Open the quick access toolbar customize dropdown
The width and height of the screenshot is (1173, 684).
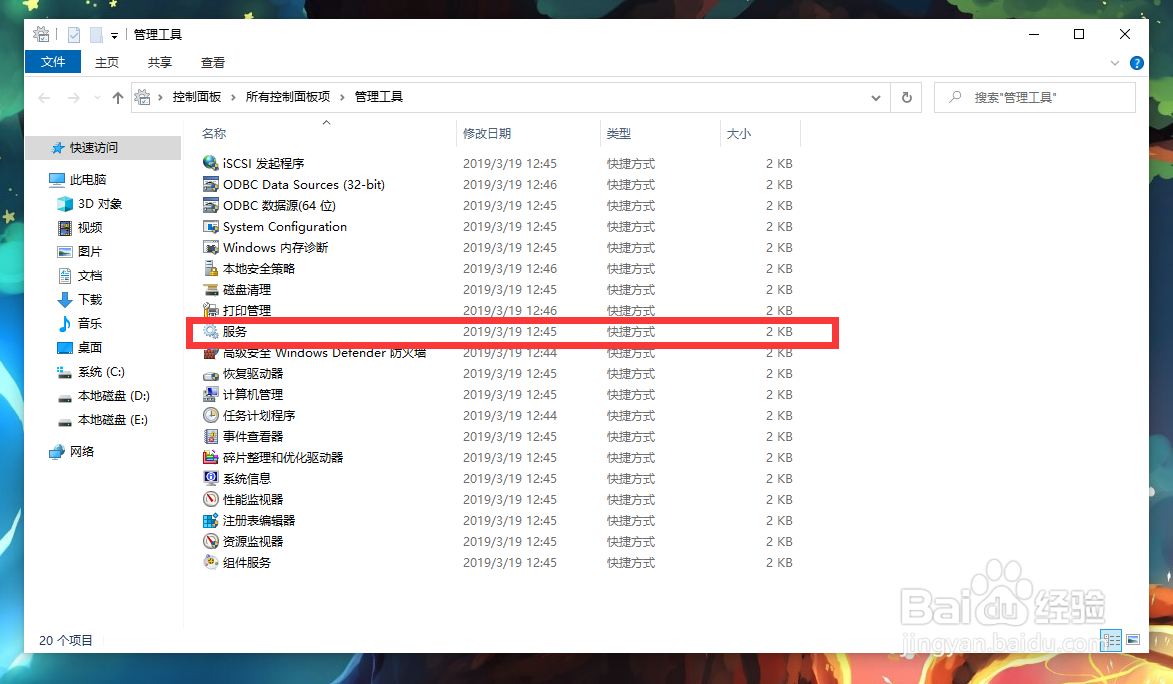coord(114,35)
